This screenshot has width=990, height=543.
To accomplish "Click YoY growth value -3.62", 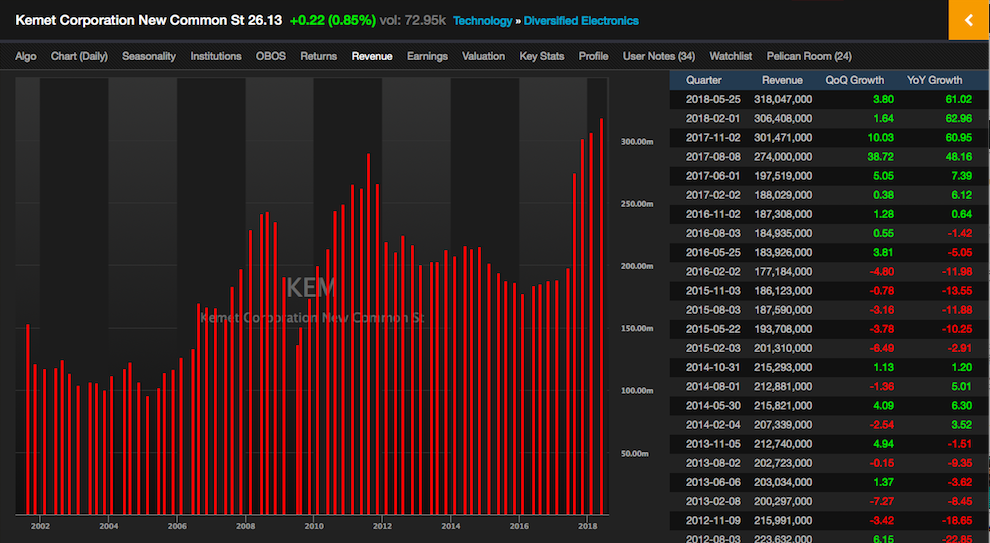I will click(960, 482).
